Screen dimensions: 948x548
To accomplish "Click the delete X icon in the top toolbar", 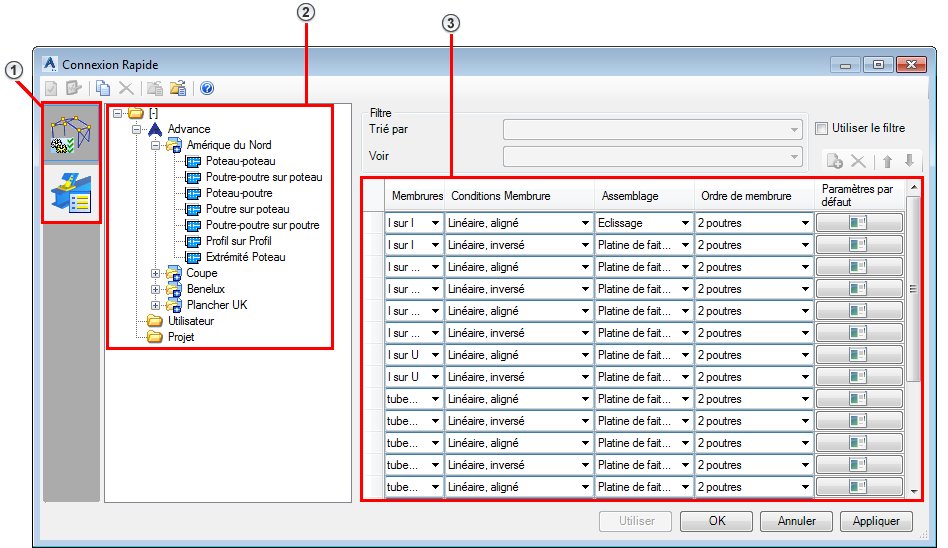I will point(126,88).
